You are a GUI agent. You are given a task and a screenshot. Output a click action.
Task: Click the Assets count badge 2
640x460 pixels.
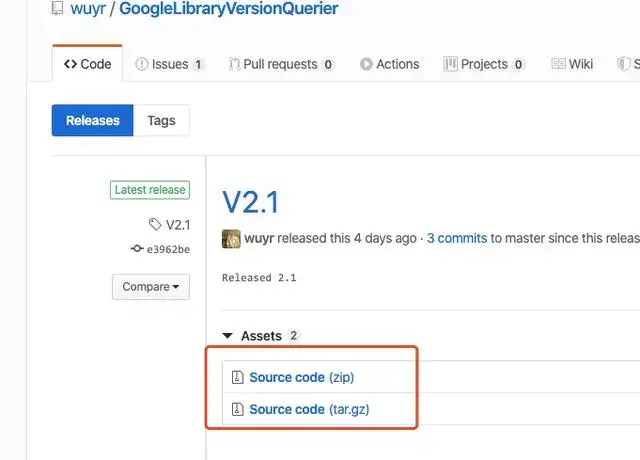293,336
